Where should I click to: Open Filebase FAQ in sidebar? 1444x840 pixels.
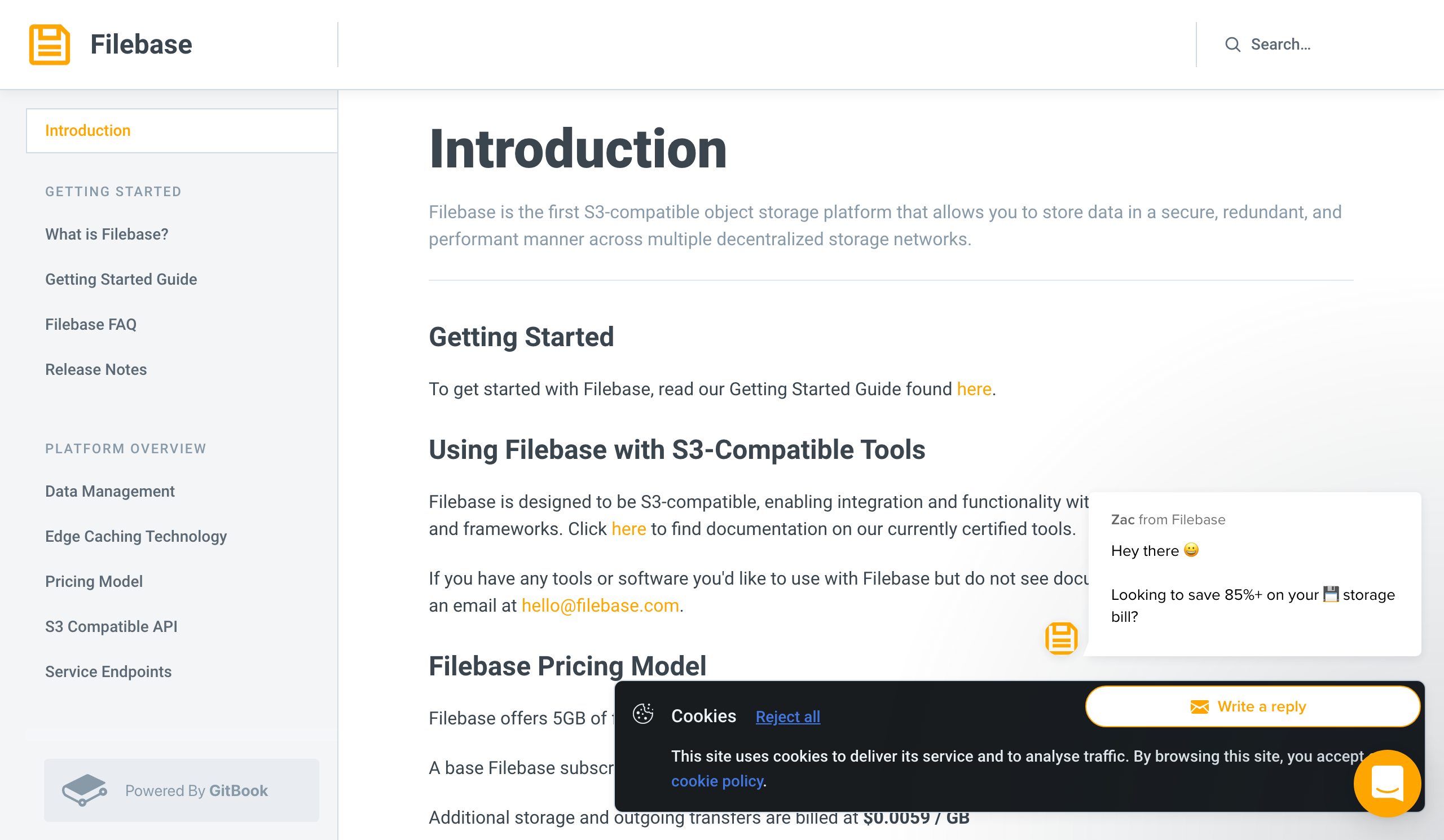(91, 325)
